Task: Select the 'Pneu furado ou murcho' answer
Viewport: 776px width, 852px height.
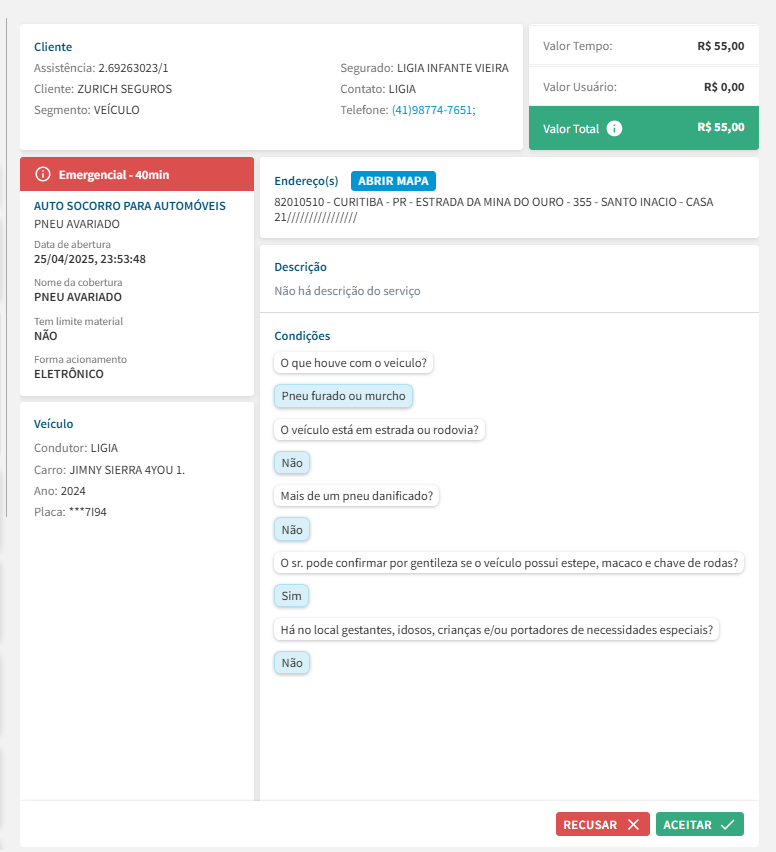Action: coord(343,396)
